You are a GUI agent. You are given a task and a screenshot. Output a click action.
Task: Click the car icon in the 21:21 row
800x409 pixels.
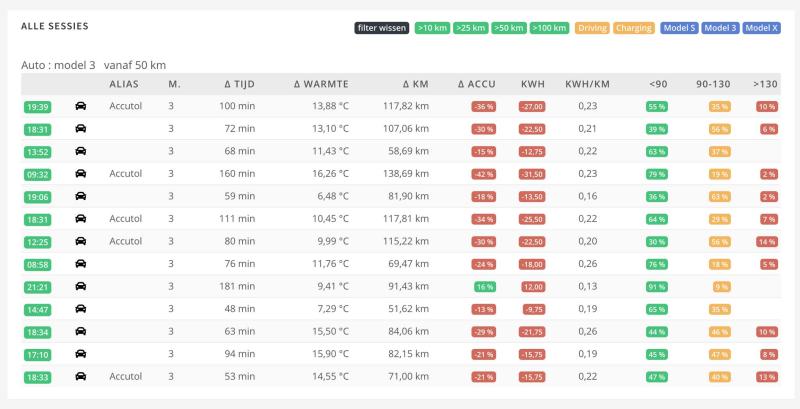pyautogui.click(x=81, y=286)
